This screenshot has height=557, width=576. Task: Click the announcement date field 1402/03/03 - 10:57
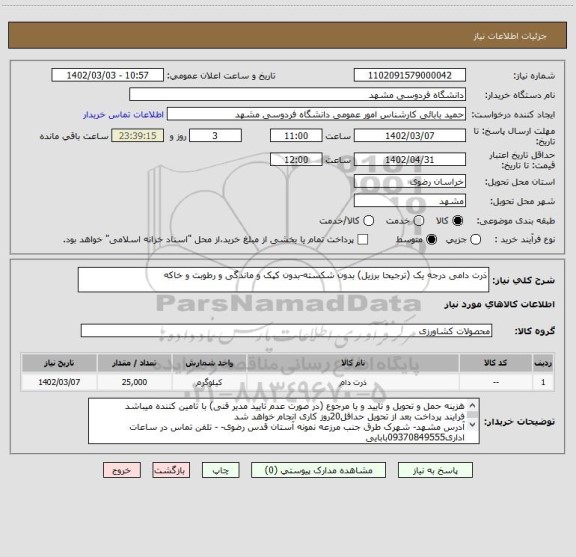(107, 75)
